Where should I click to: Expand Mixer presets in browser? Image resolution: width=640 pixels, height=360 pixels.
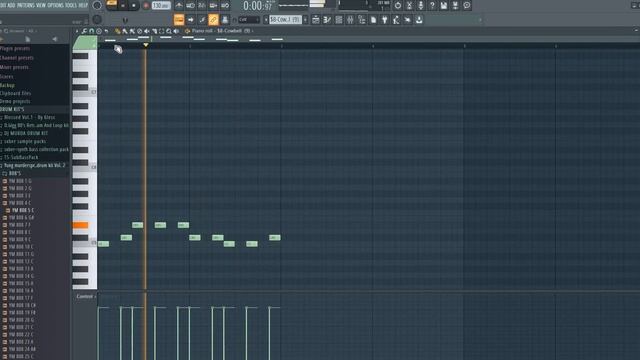pos(14,67)
